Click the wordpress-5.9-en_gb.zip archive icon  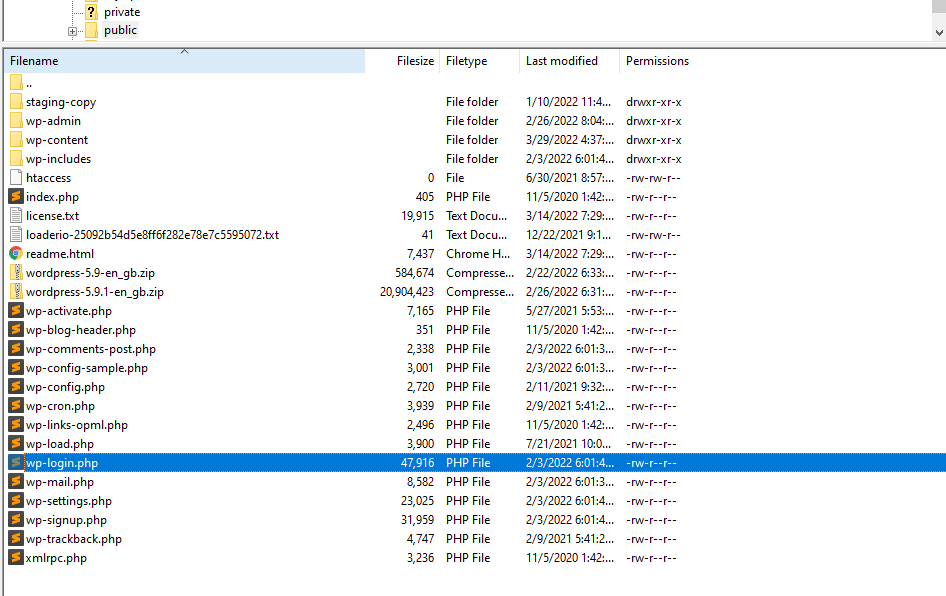(18, 272)
